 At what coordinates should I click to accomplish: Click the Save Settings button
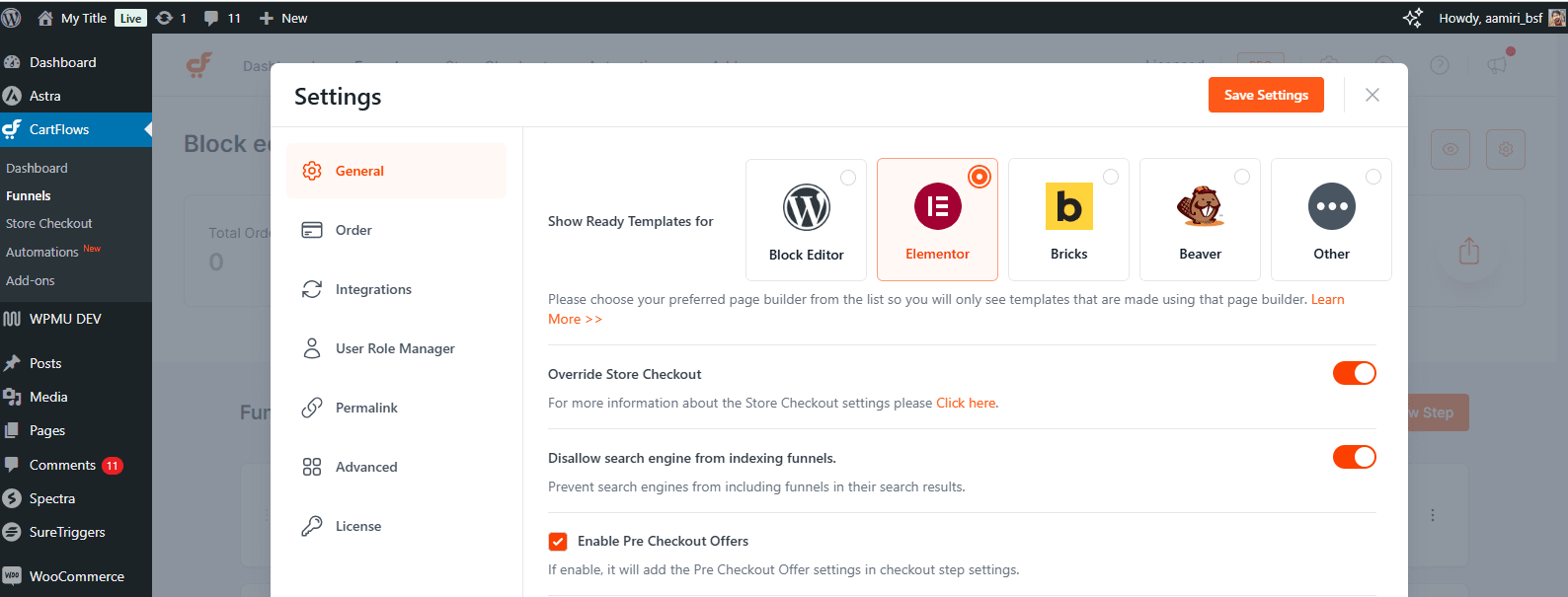[1266, 95]
